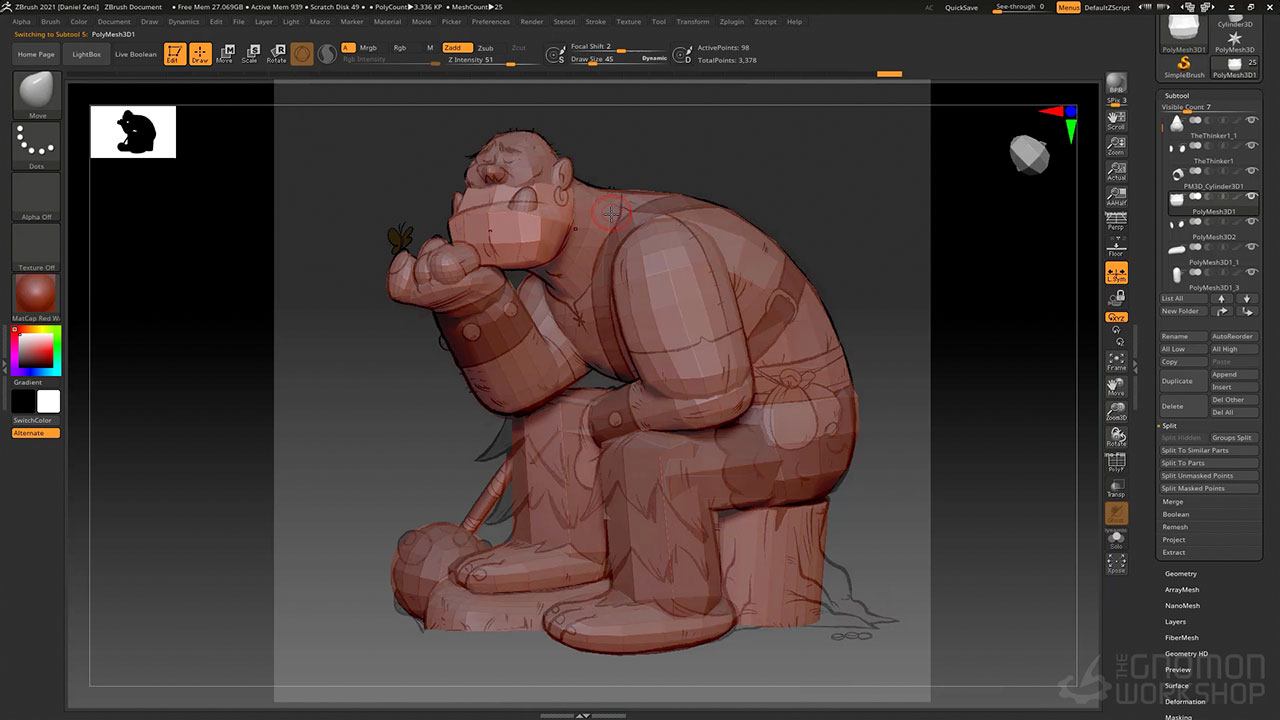Viewport: 1280px width, 720px height.
Task: Toggle the Ghost transparency button
Action: coord(1116,513)
